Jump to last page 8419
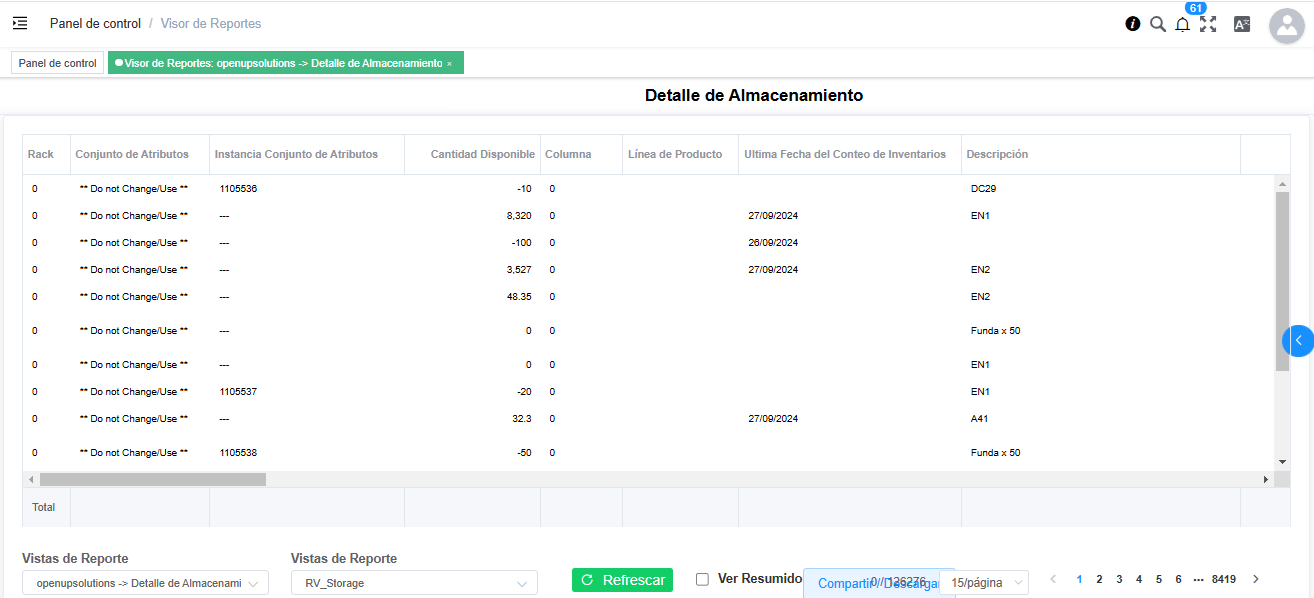The width and height of the screenshot is (1314, 598). click(x=1223, y=579)
